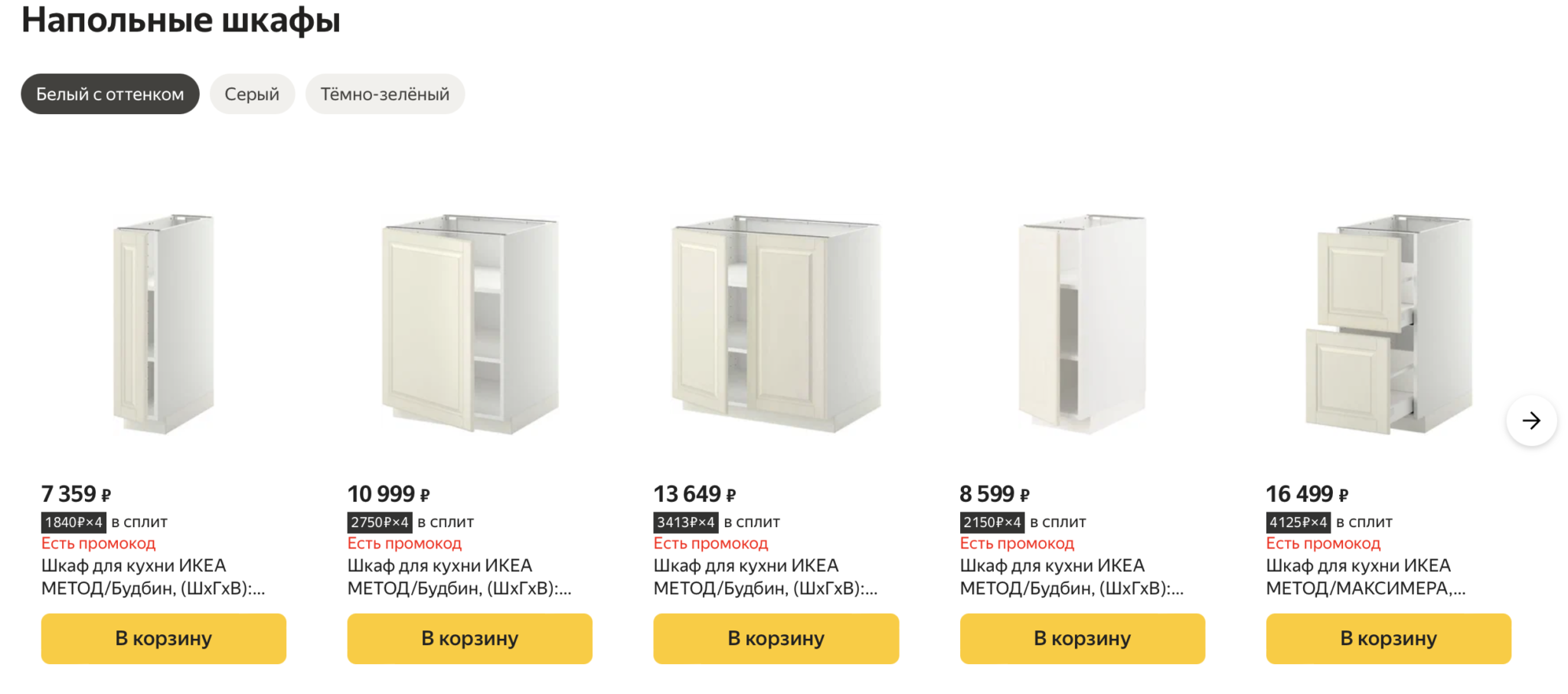The image size is (1568, 694).
Task: Open product title of the 10 999 ₽ cabinet
Action: [459, 577]
